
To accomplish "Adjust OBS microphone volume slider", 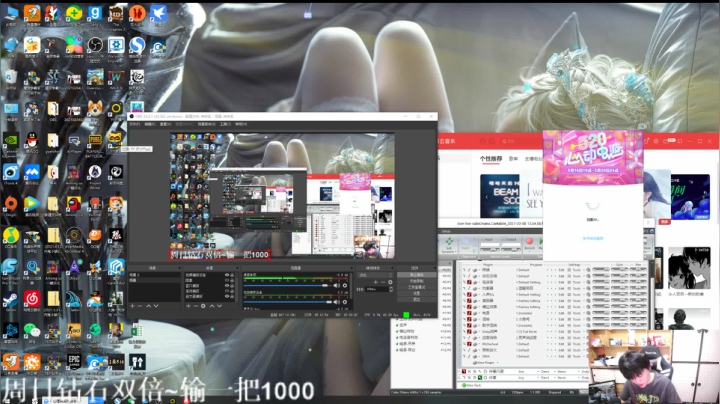I will [x=287, y=302].
